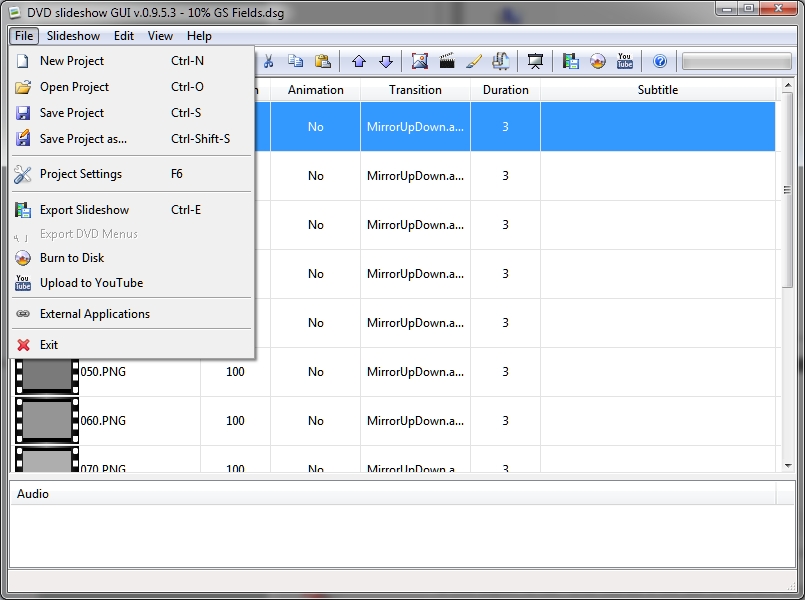This screenshot has height=600, width=805.
Task: Click the External Applications chain link icon
Action: [23, 314]
